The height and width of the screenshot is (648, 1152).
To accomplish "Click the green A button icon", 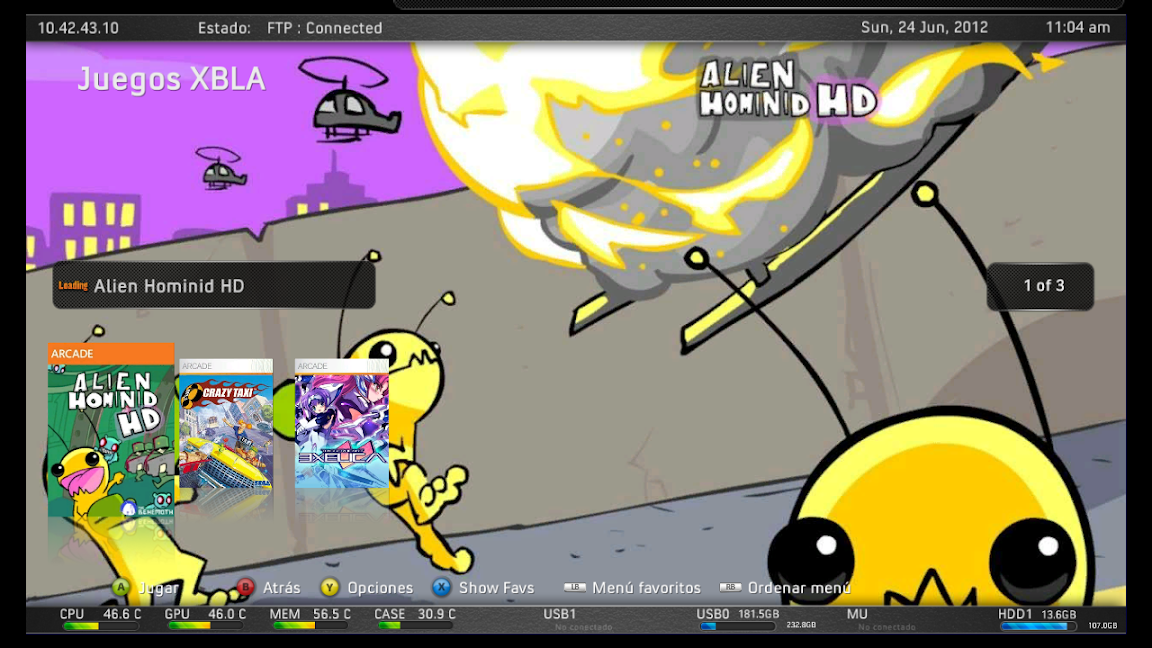I will click(x=120, y=588).
